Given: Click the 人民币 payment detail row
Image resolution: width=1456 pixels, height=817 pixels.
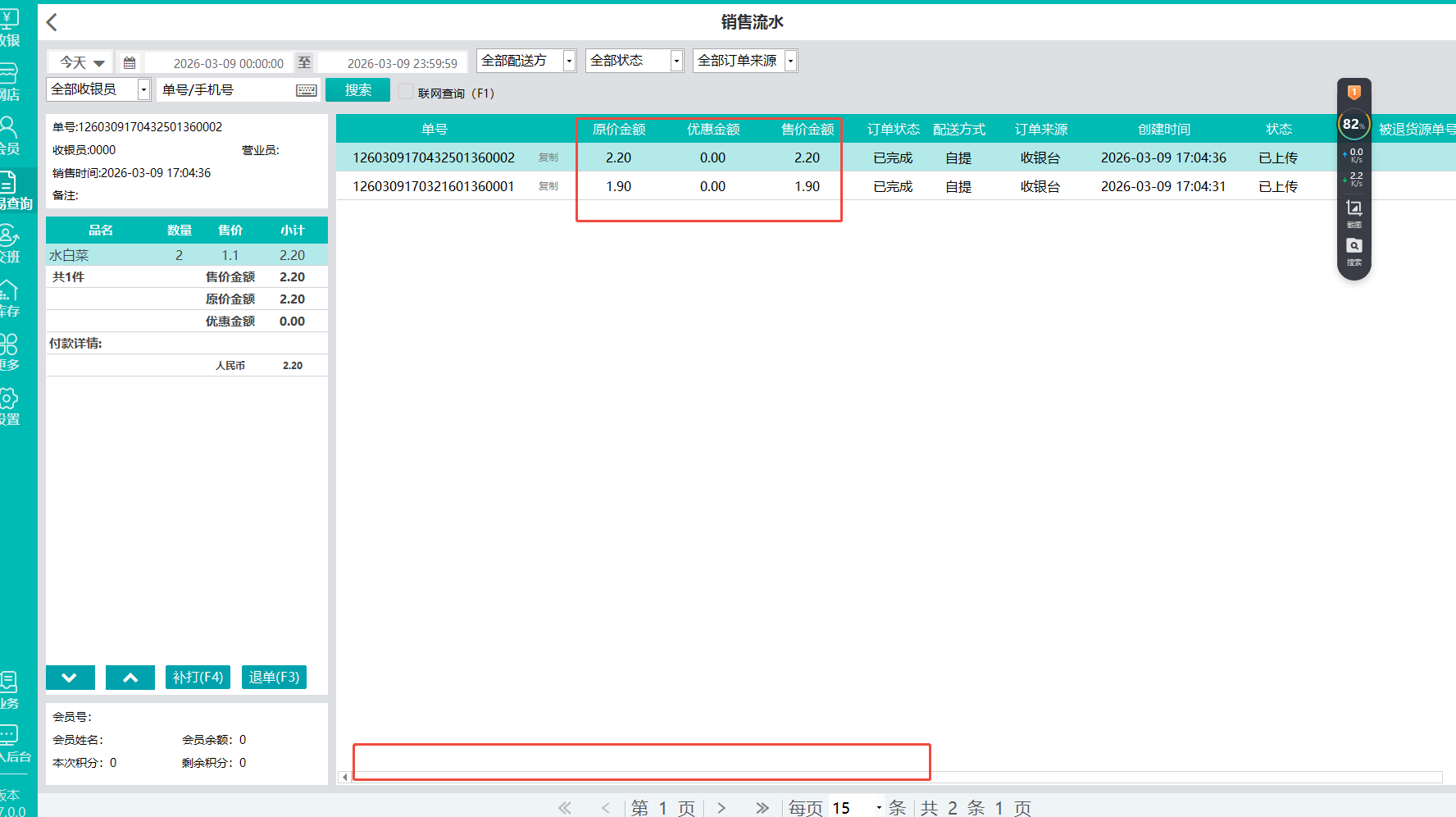Looking at the screenshot, I should coord(187,365).
